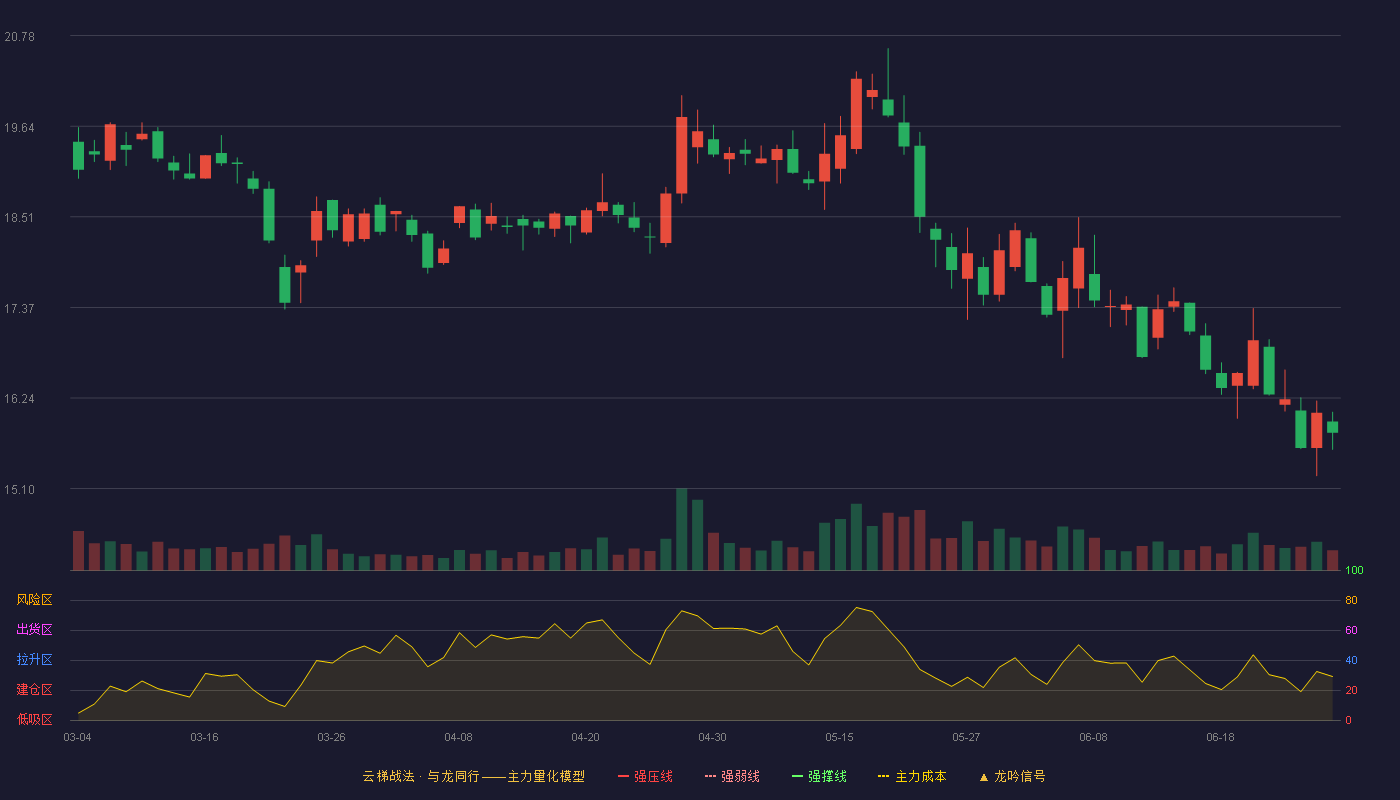The width and height of the screenshot is (1400, 800).
Task: Toggle the 强压线 legend series
Action: coord(645,776)
